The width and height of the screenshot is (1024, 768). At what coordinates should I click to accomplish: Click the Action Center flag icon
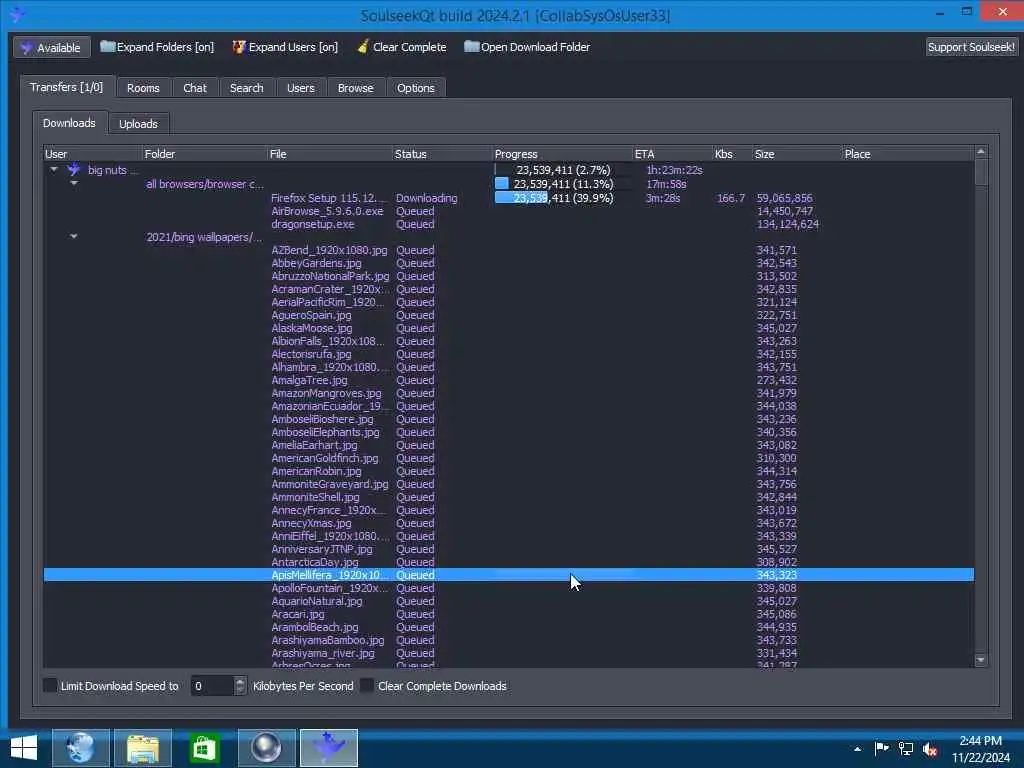pyautogui.click(x=881, y=748)
